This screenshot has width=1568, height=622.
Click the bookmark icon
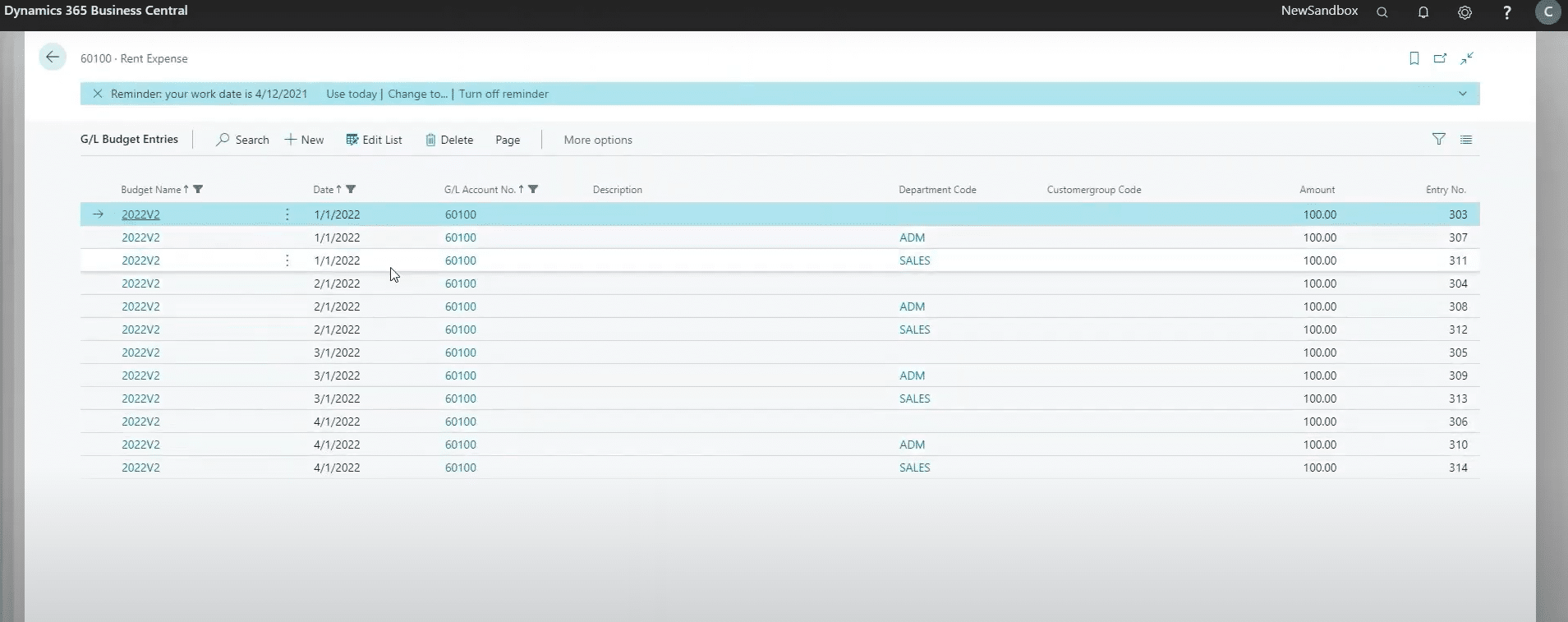tap(1414, 58)
